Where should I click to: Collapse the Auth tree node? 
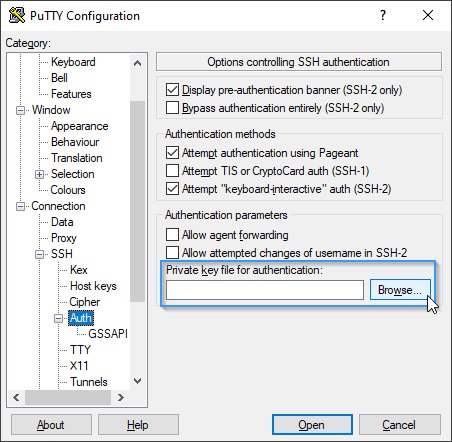click(58, 318)
